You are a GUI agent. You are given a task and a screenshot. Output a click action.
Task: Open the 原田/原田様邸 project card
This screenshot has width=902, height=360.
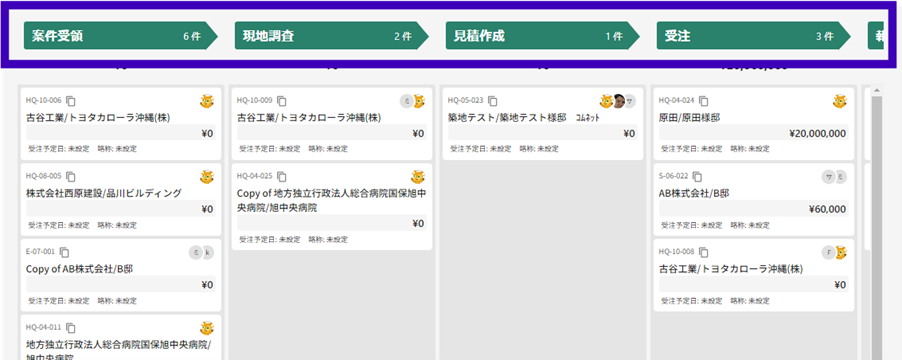coord(754,124)
